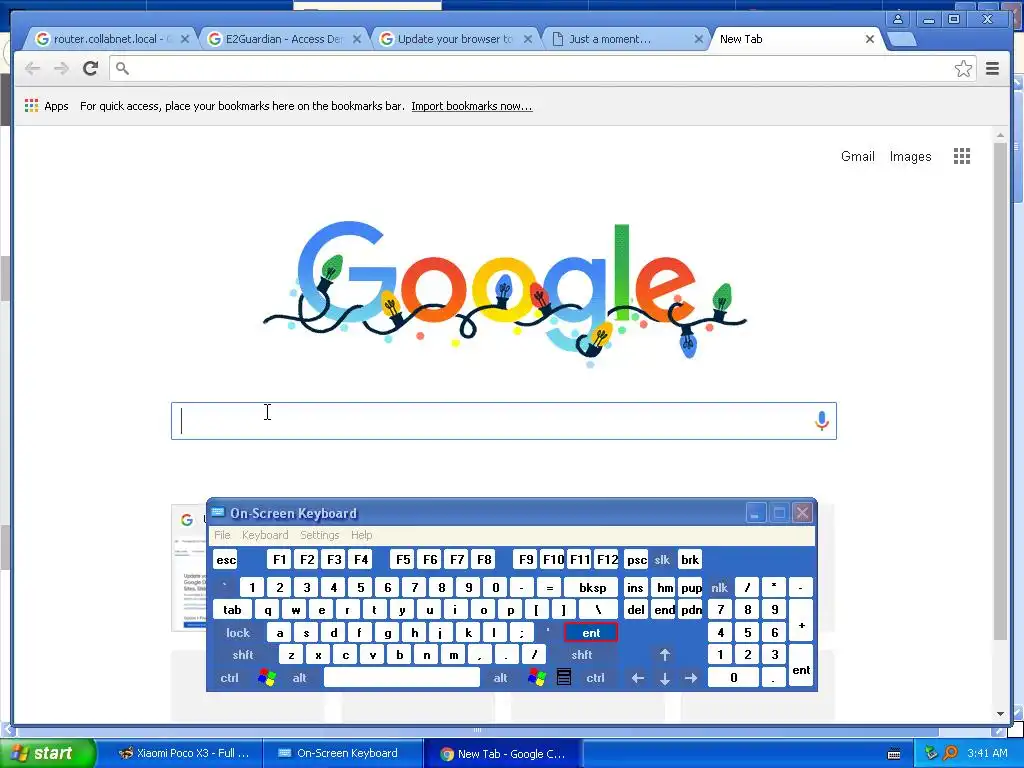Image resolution: width=1024 pixels, height=768 pixels.
Task: Open the Apps grid shortcut in bookmarks bar
Action: pos(46,106)
